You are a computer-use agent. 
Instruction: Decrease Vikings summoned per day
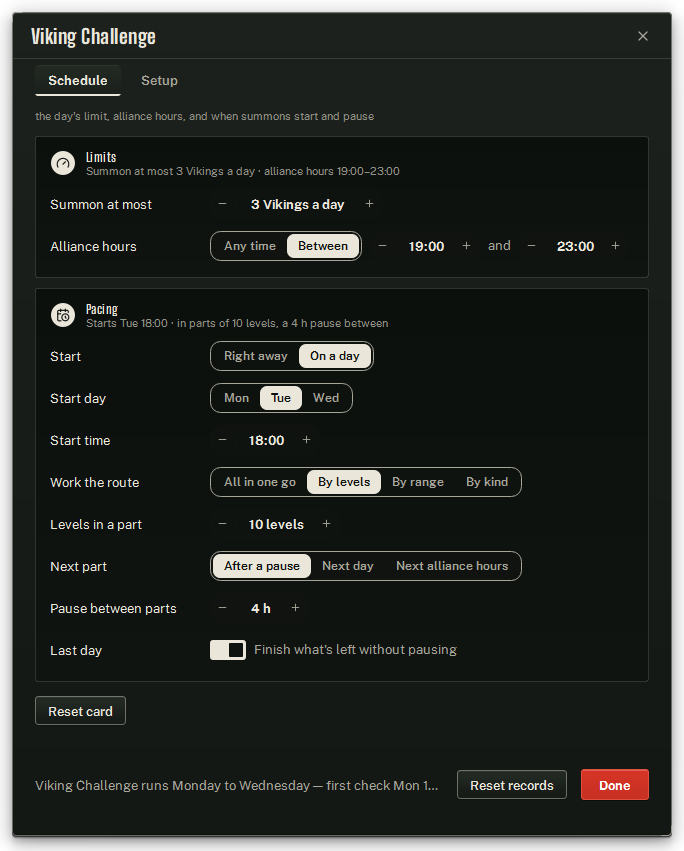[x=223, y=204]
